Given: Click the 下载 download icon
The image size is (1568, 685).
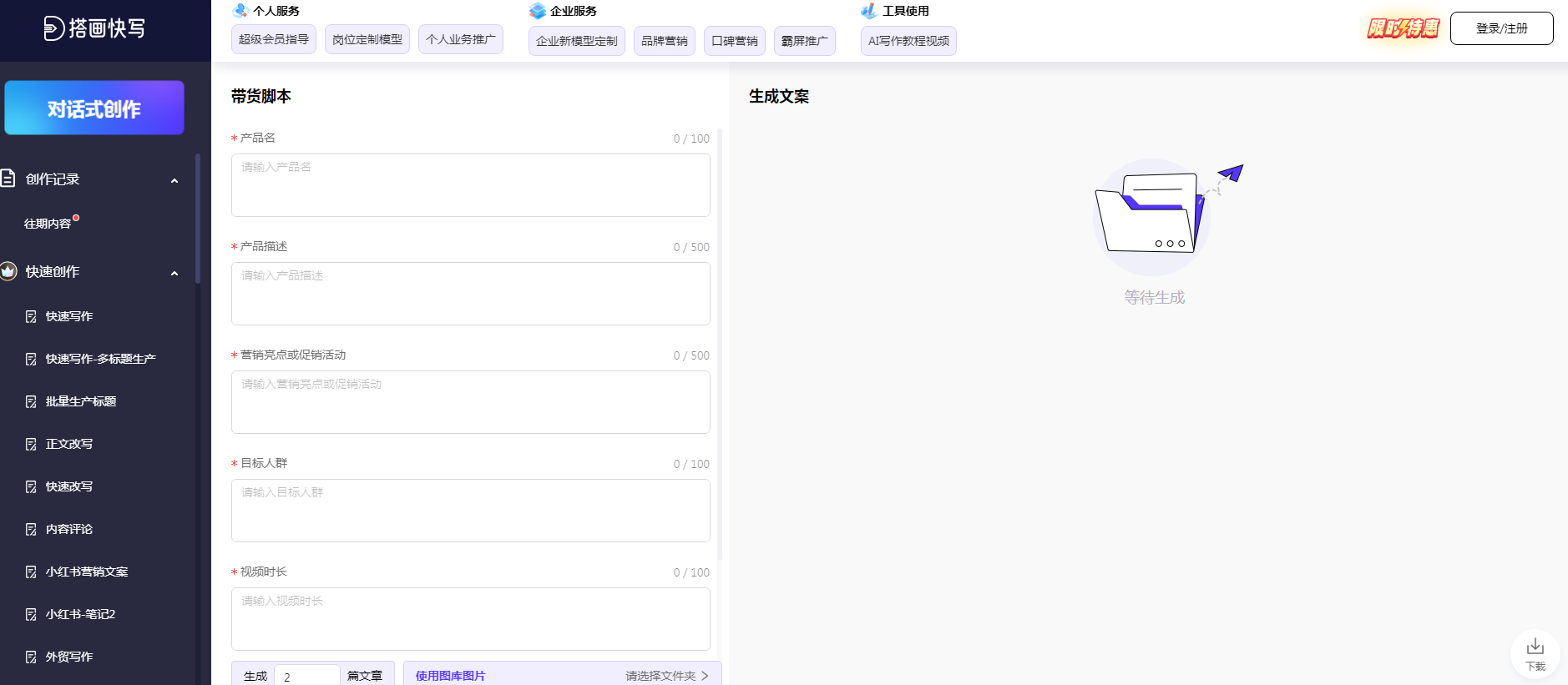Looking at the screenshot, I should click(x=1535, y=647).
